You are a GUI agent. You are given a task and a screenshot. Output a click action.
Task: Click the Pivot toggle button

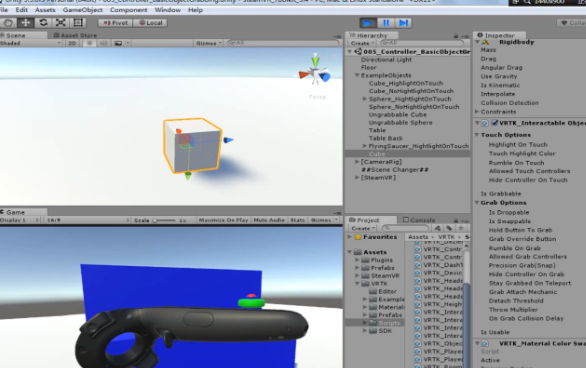(115, 23)
